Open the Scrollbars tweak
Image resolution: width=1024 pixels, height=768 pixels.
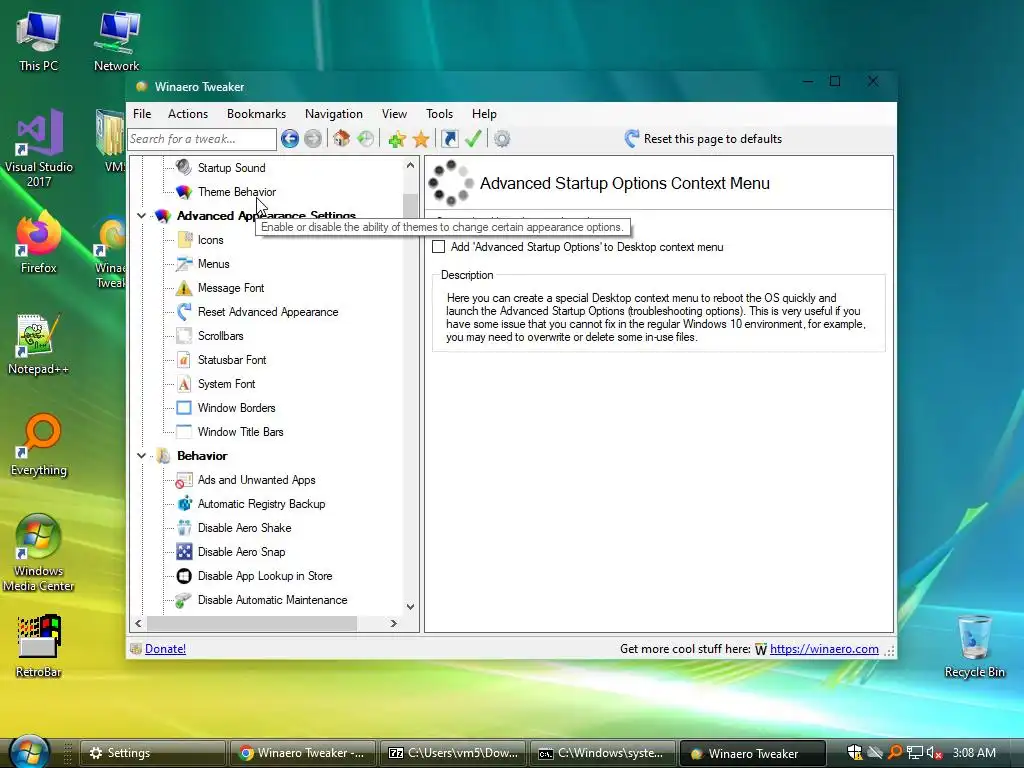tap(220, 336)
